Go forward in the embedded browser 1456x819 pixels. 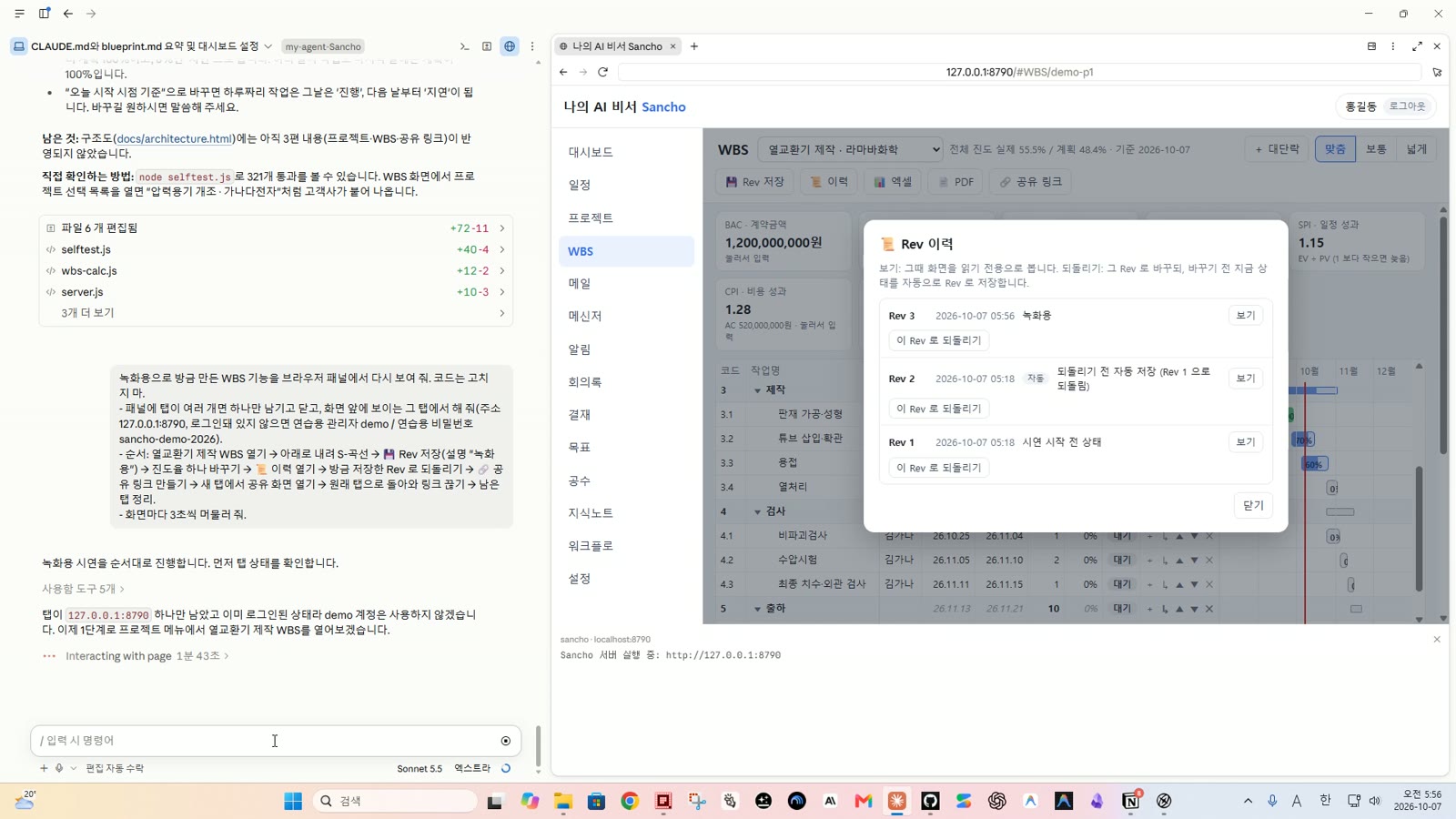[583, 72]
